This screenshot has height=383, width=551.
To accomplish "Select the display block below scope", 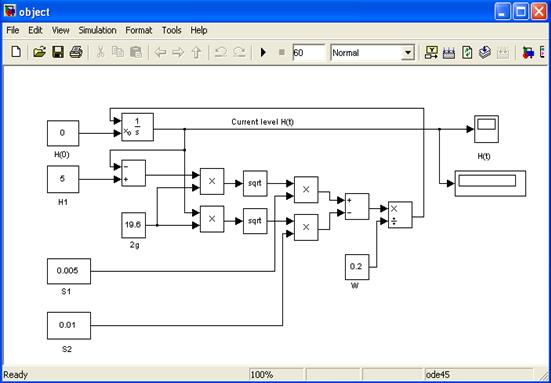I will point(490,183).
